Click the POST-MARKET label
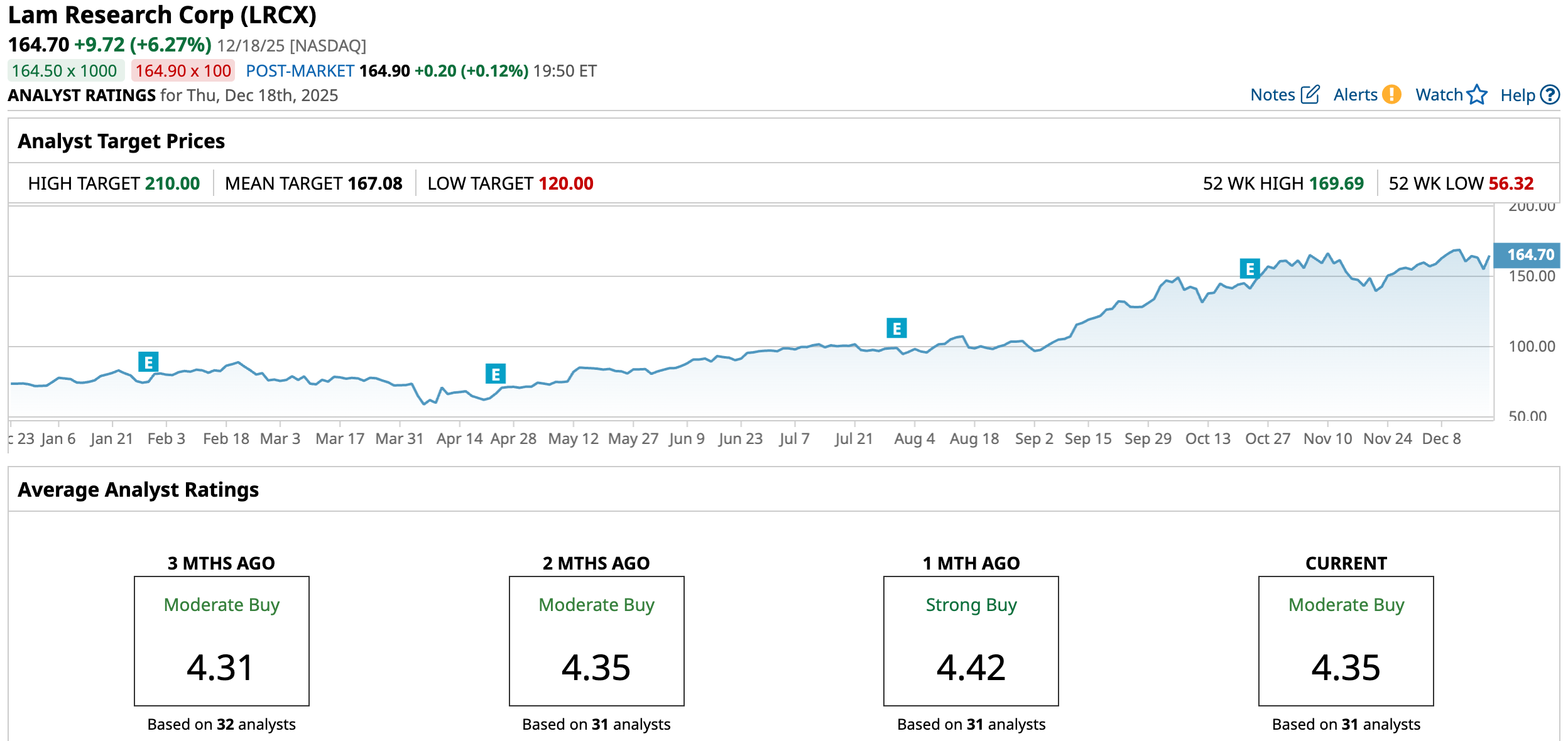 click(300, 71)
